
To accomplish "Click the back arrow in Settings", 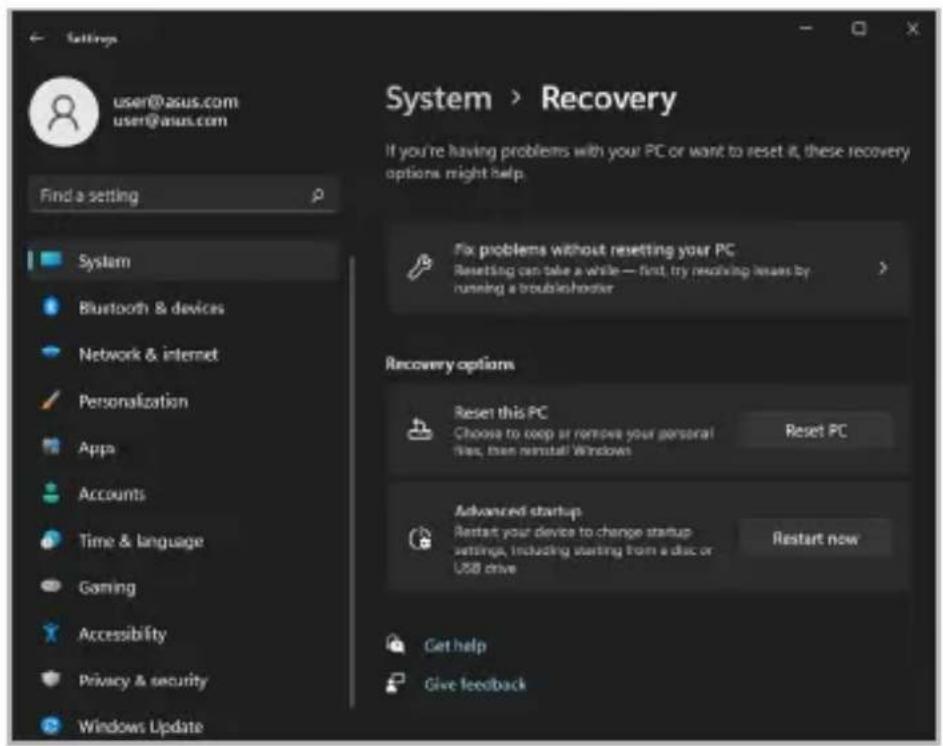I will [37, 38].
